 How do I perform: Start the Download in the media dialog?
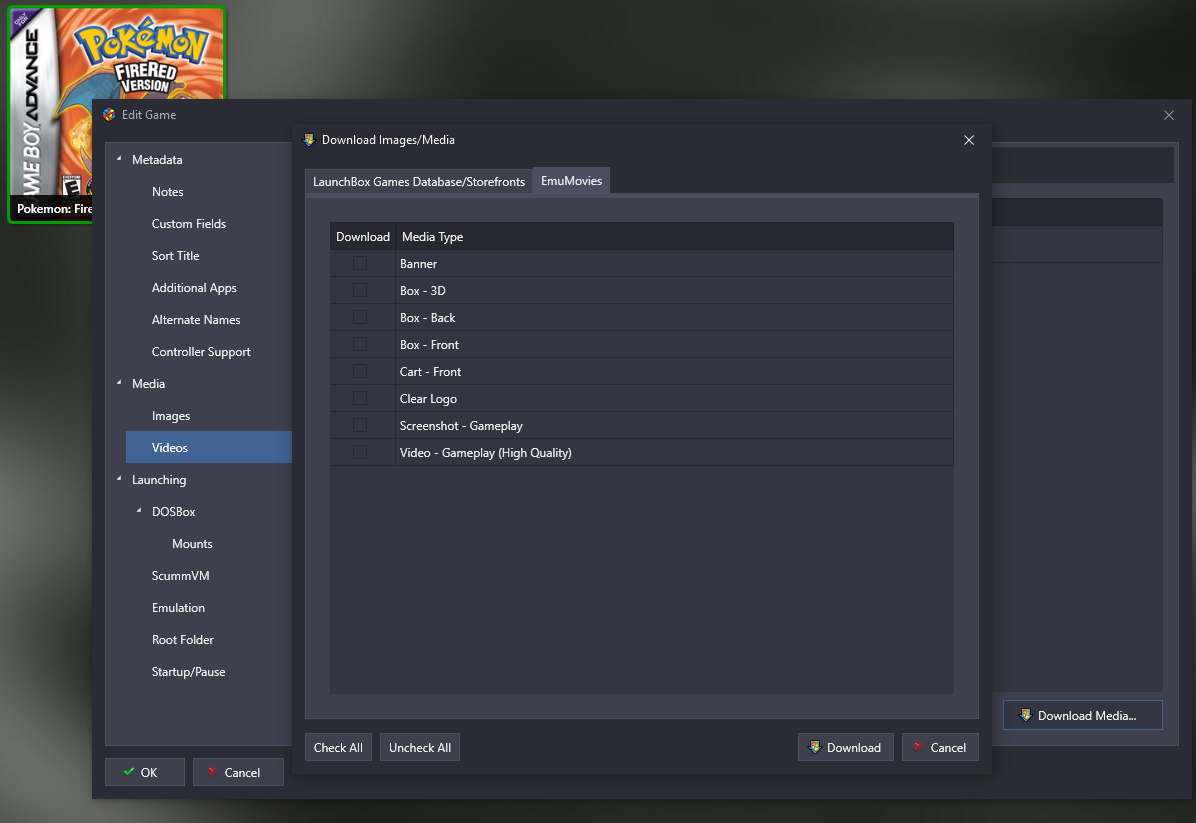tap(845, 747)
